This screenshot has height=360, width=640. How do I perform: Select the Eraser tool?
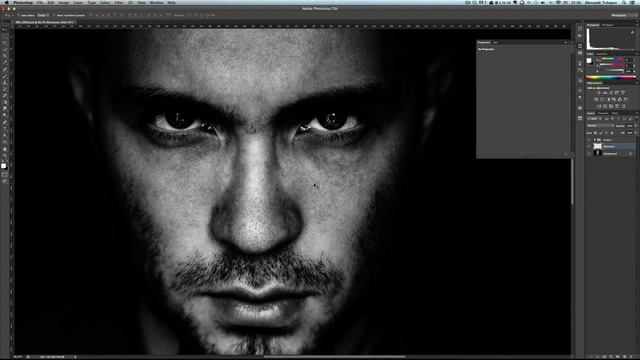point(5,96)
